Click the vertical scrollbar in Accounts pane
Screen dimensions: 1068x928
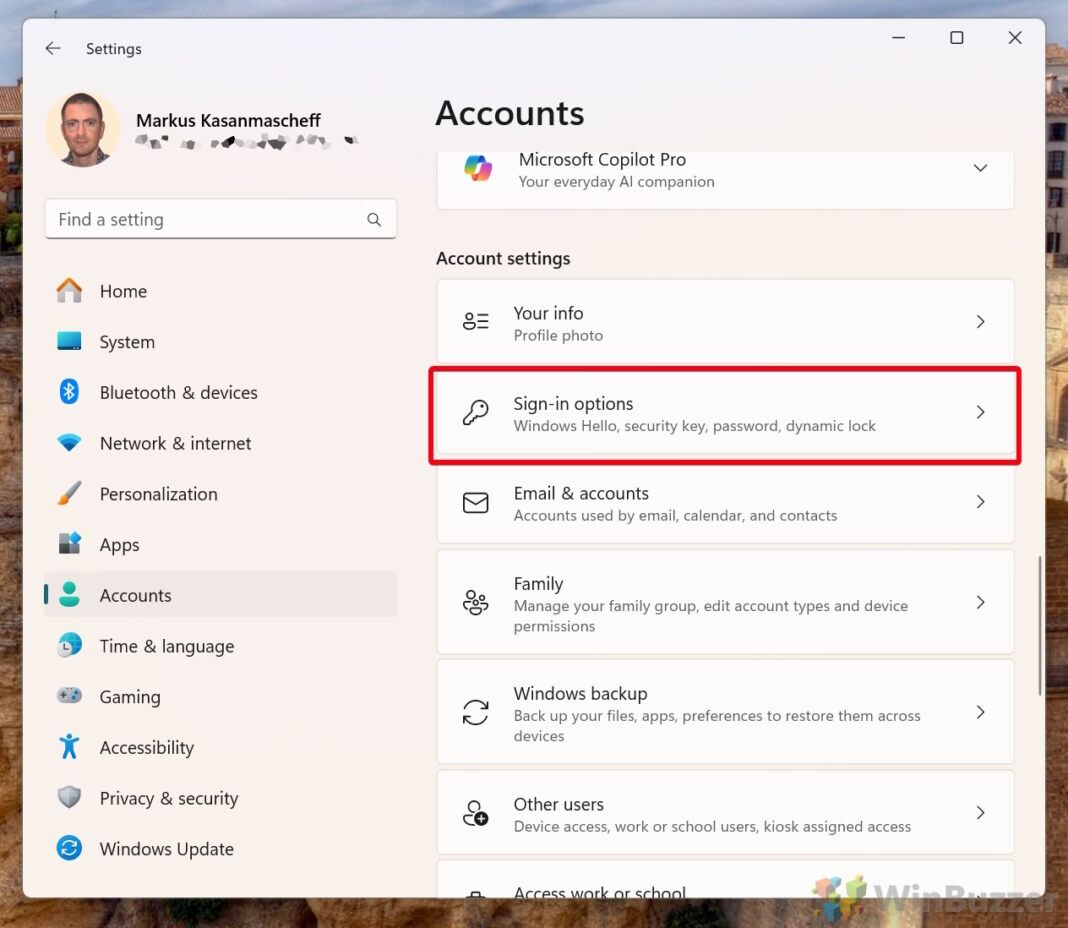pos(1039,625)
